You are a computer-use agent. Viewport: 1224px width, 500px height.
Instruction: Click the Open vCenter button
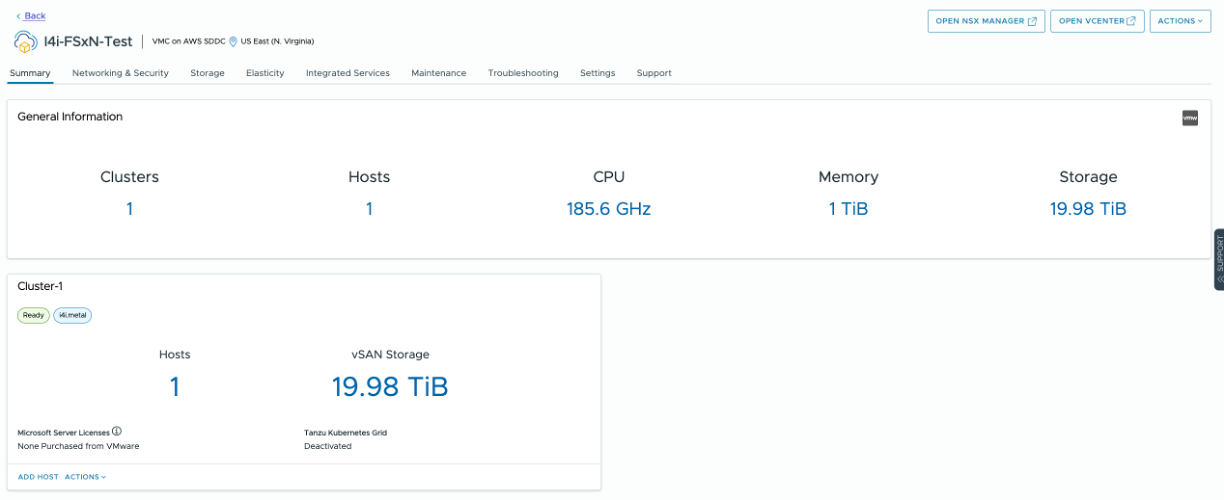(1097, 21)
